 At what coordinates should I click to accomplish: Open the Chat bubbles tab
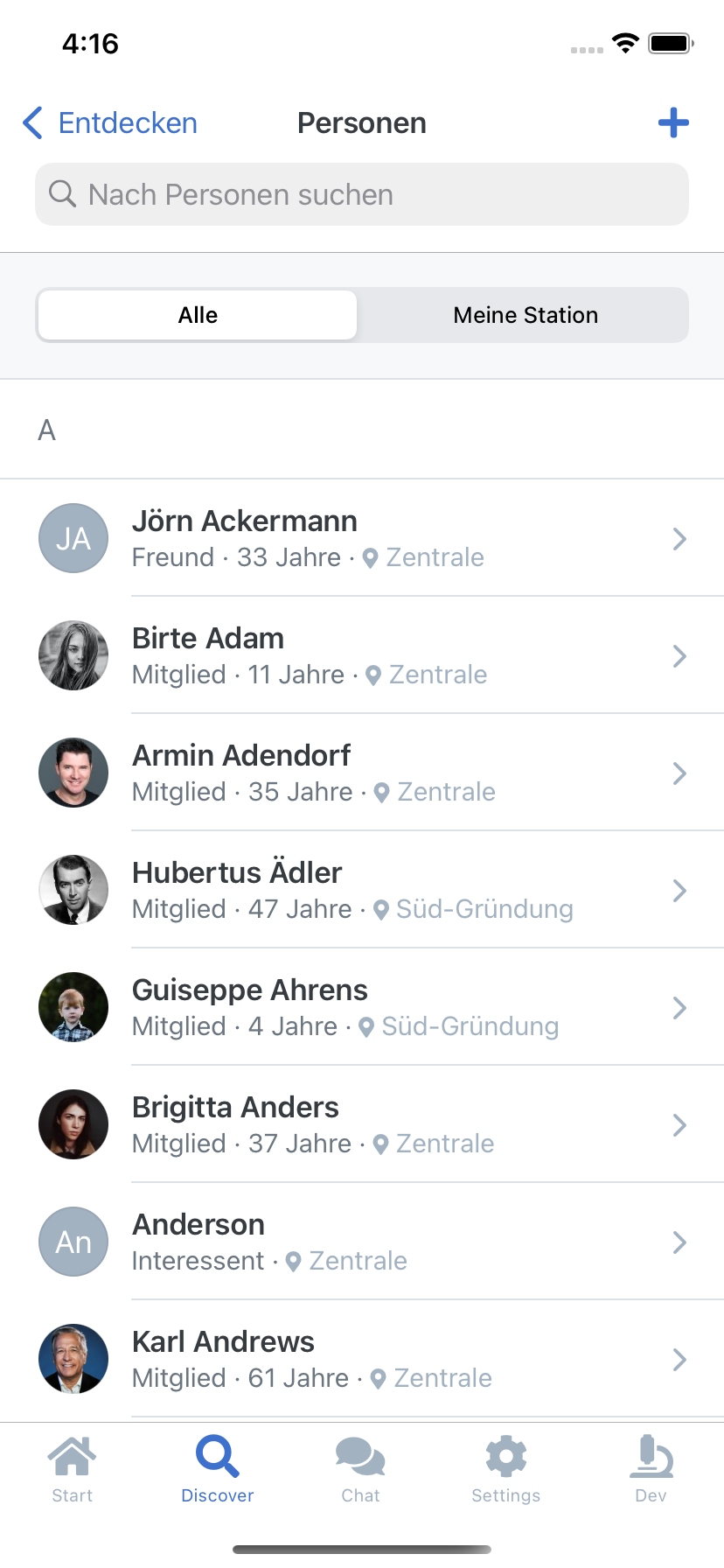(x=360, y=1470)
